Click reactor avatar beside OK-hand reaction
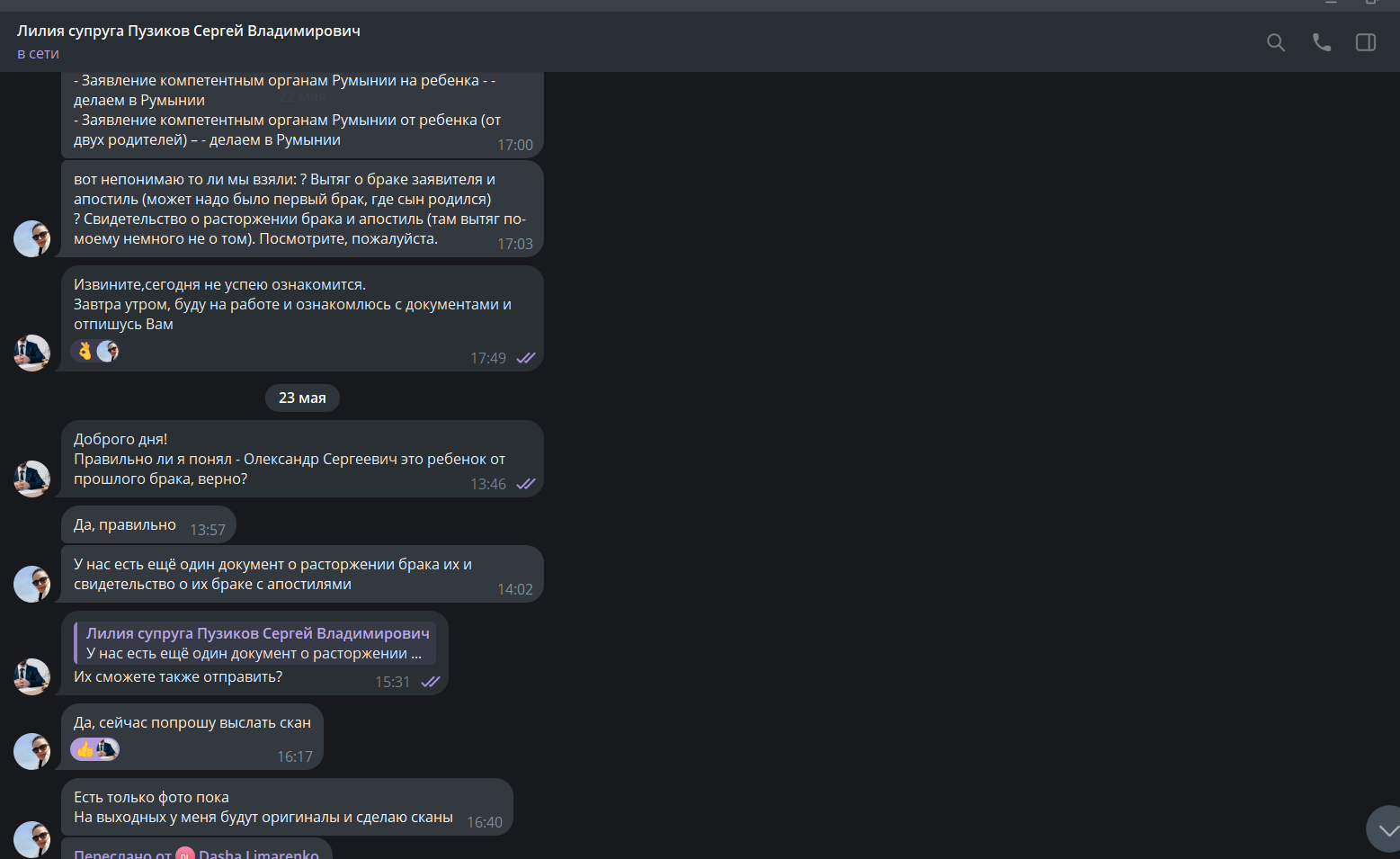 108,351
